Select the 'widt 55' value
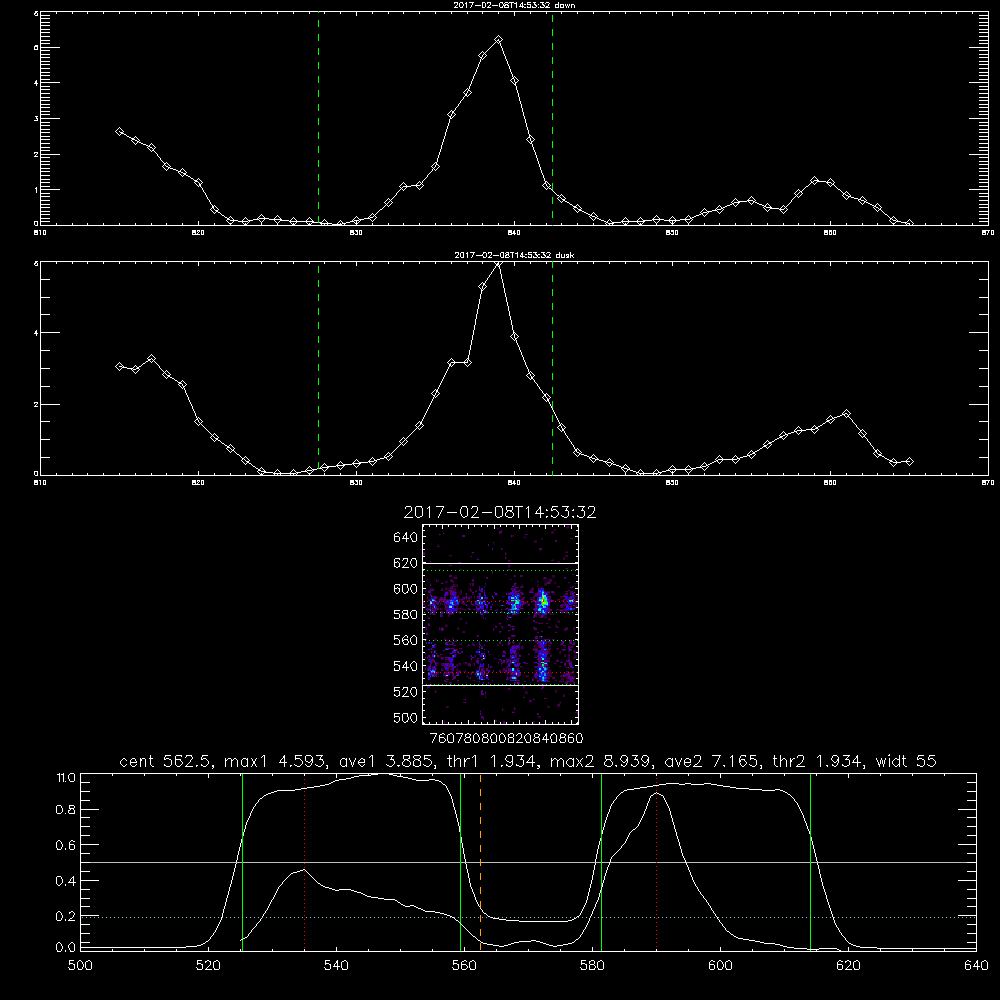The width and height of the screenshot is (1000, 1000). click(x=906, y=761)
